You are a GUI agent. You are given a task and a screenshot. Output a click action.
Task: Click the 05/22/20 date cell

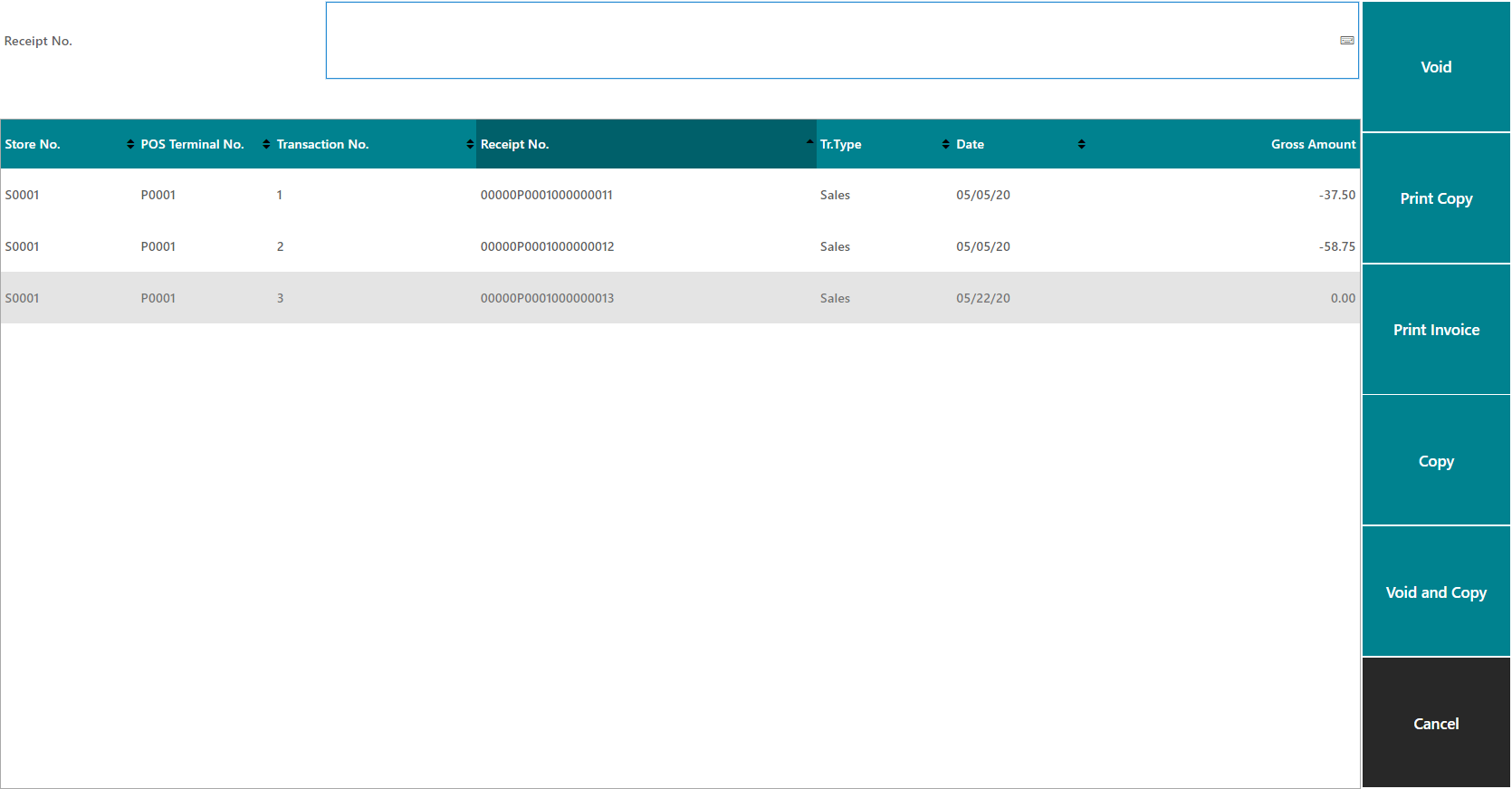click(982, 299)
